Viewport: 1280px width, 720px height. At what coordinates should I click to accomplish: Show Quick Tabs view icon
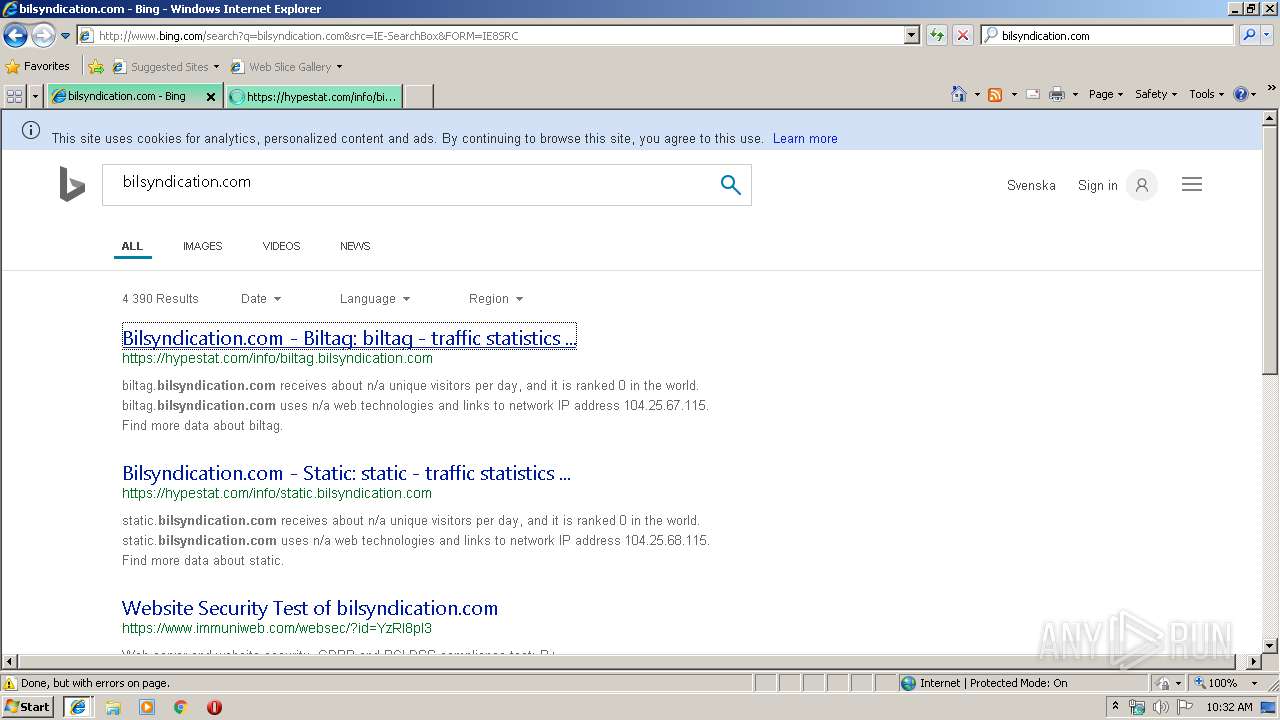(14, 96)
